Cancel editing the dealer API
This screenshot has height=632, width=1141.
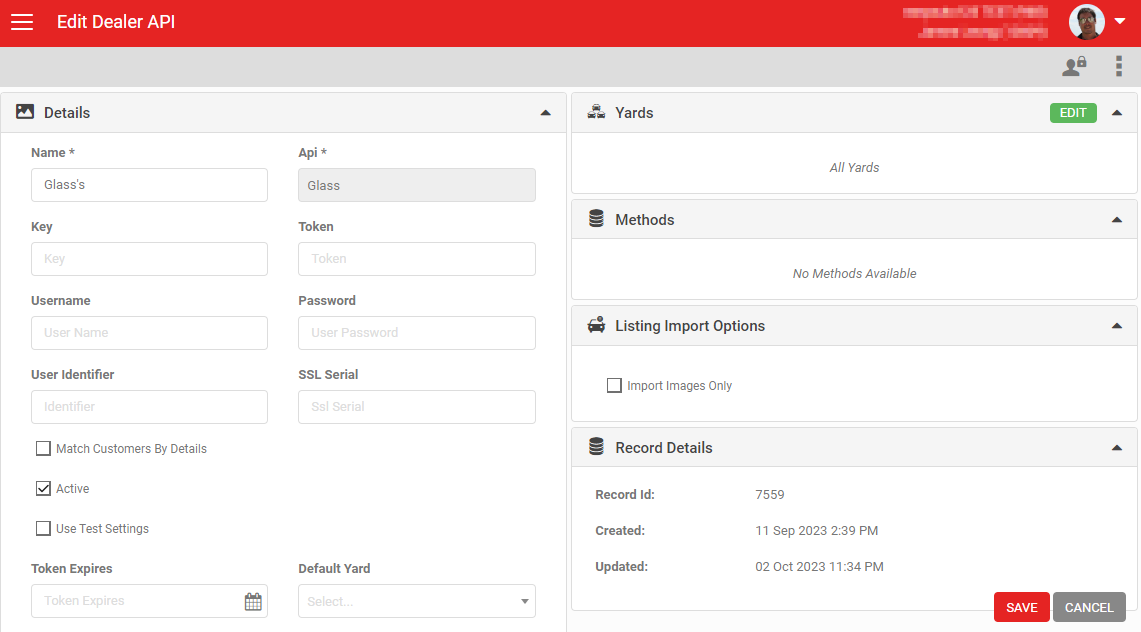1089,608
